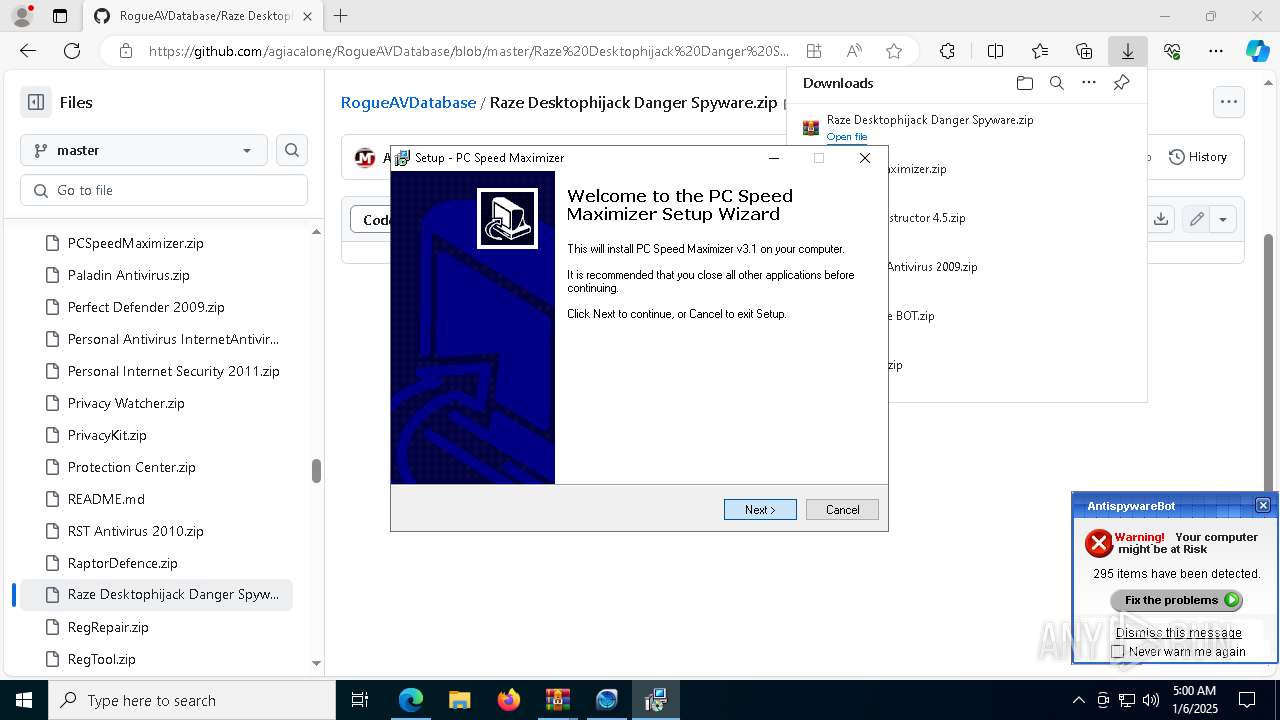Open Copilot in Edge
Screen dimensions: 1280x720
coord(1257,51)
